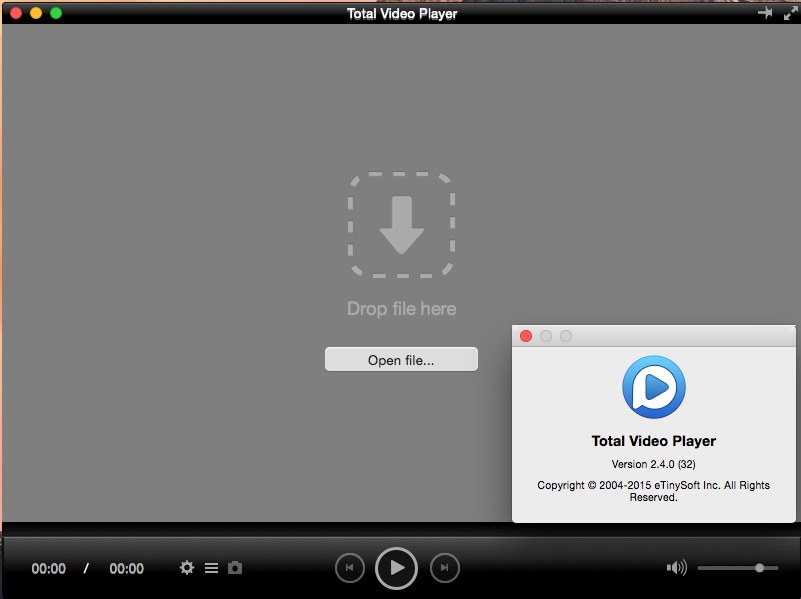Mute audio via the speaker icon
The height and width of the screenshot is (599, 801).
[676, 568]
